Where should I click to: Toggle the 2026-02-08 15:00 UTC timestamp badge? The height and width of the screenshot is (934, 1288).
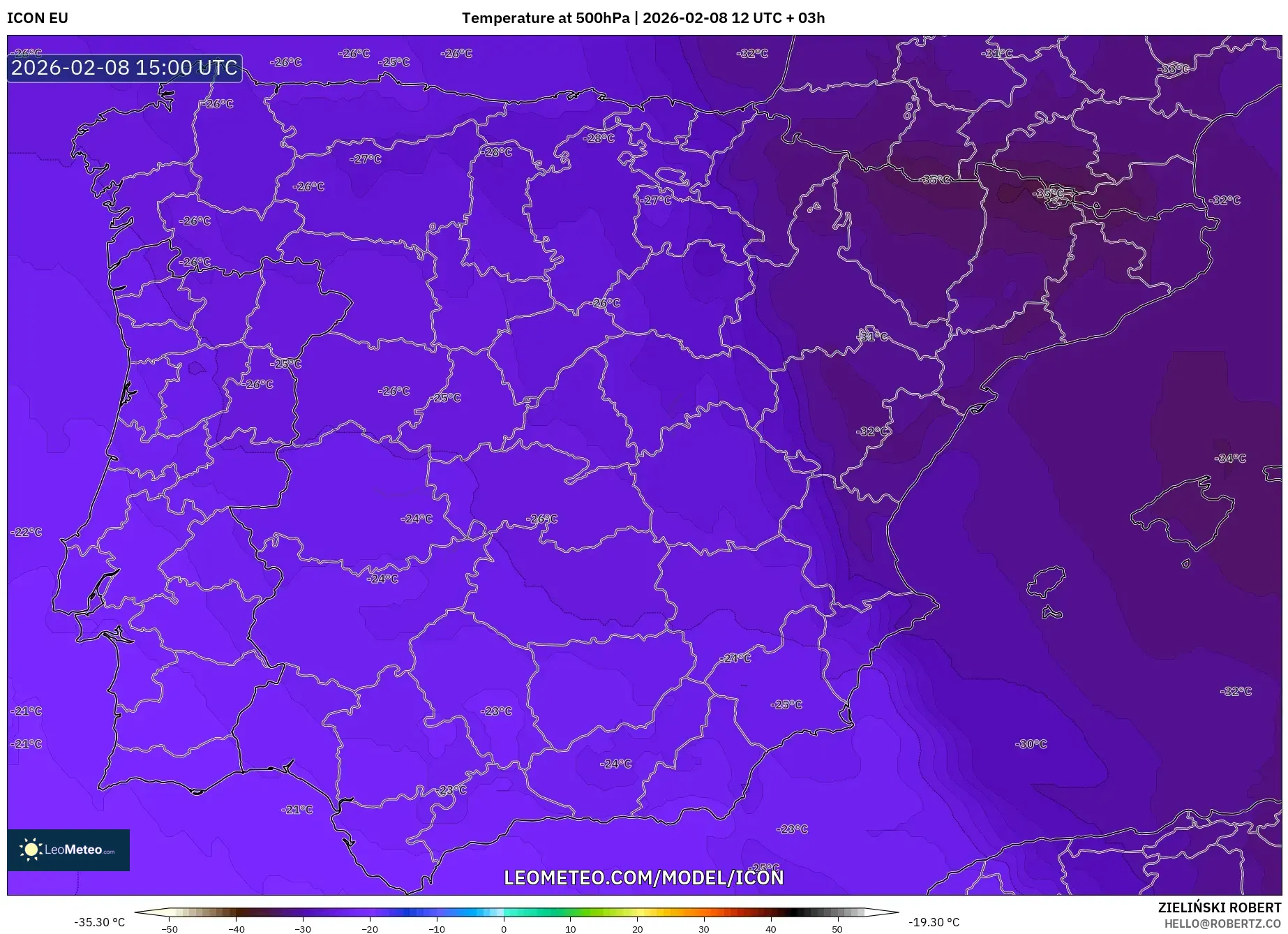tap(124, 68)
